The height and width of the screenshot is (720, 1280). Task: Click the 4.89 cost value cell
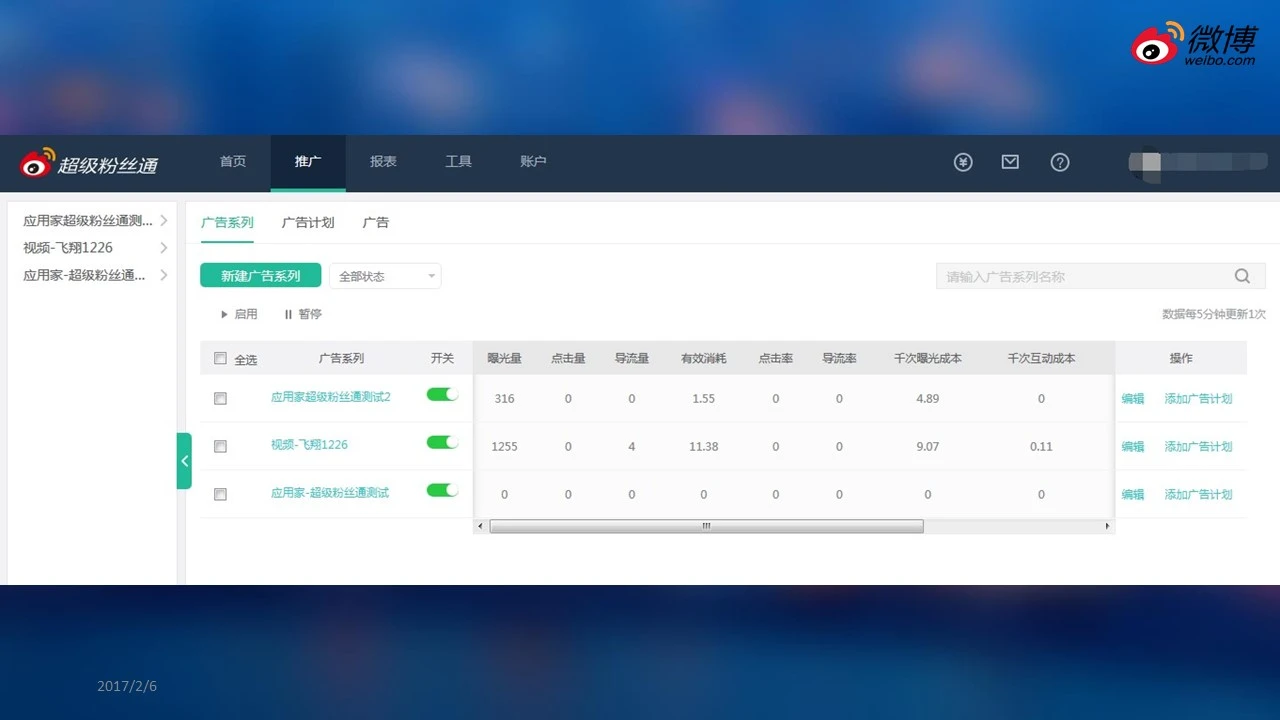click(x=928, y=398)
